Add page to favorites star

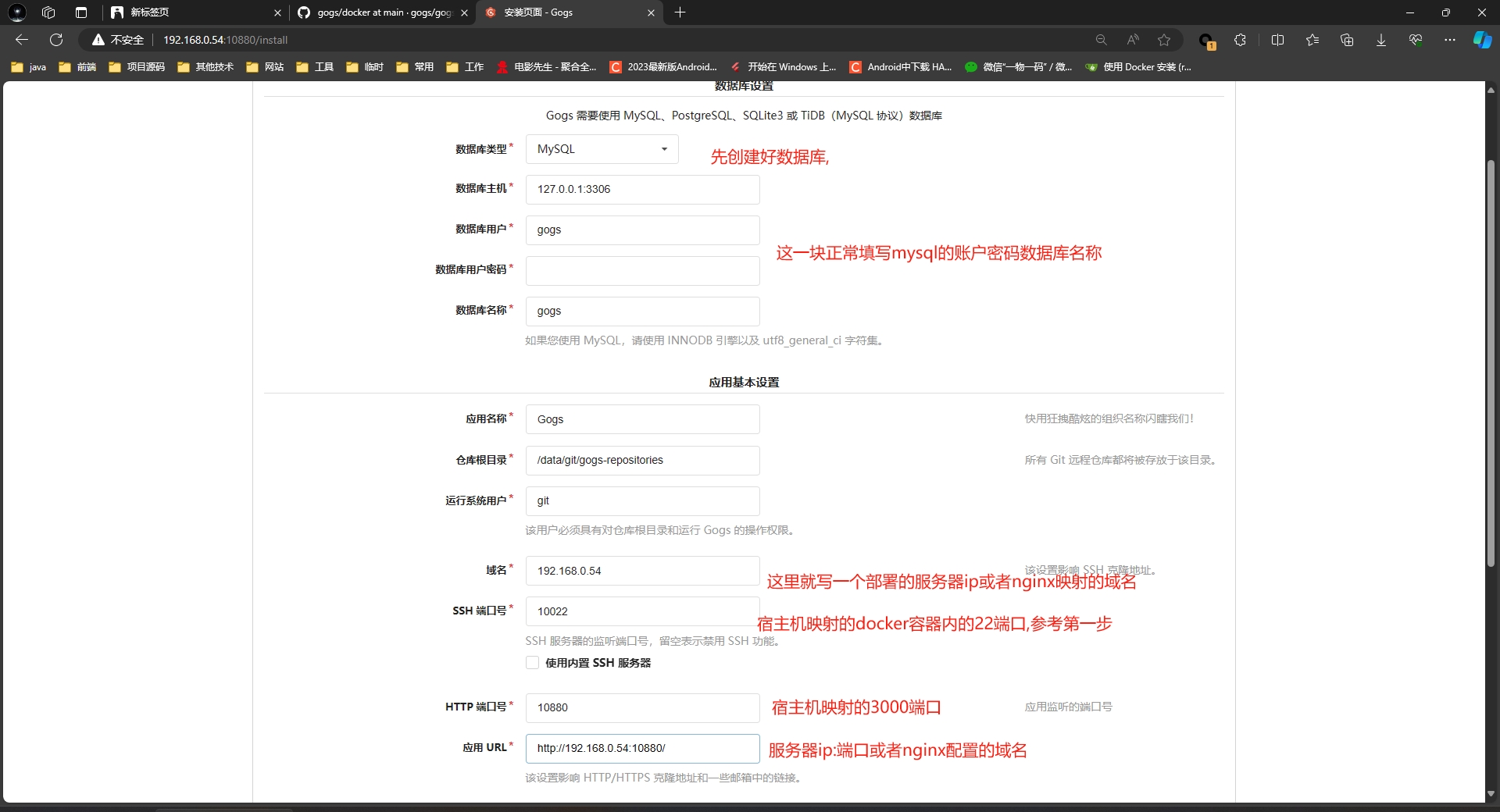pos(1164,40)
